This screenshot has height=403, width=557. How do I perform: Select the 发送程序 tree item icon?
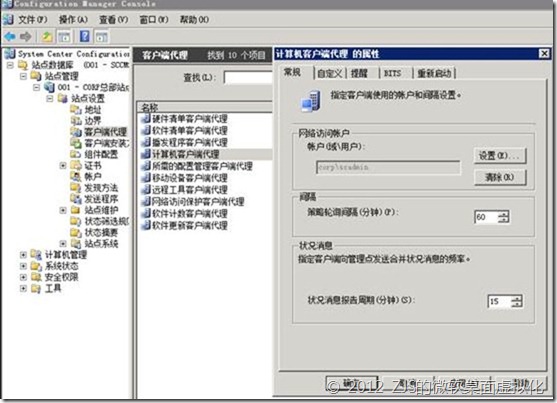[x=76, y=199]
